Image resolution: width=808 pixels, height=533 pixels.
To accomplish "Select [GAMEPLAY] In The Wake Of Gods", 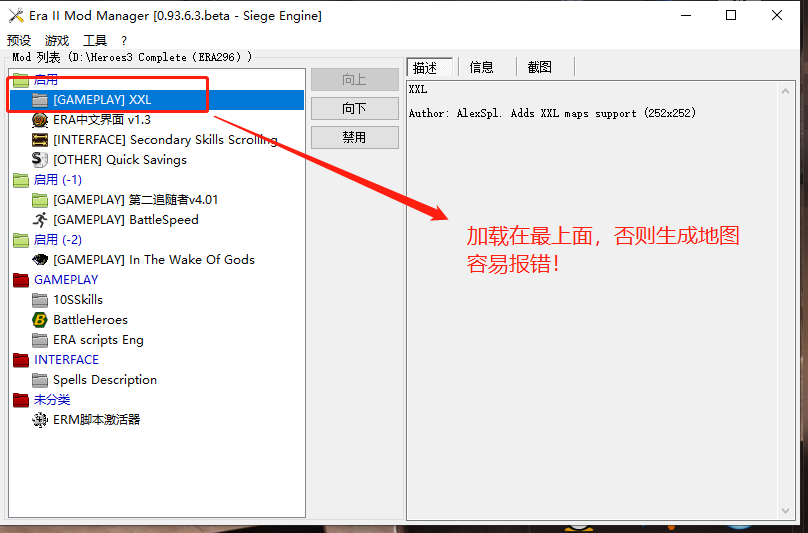I will point(154,260).
